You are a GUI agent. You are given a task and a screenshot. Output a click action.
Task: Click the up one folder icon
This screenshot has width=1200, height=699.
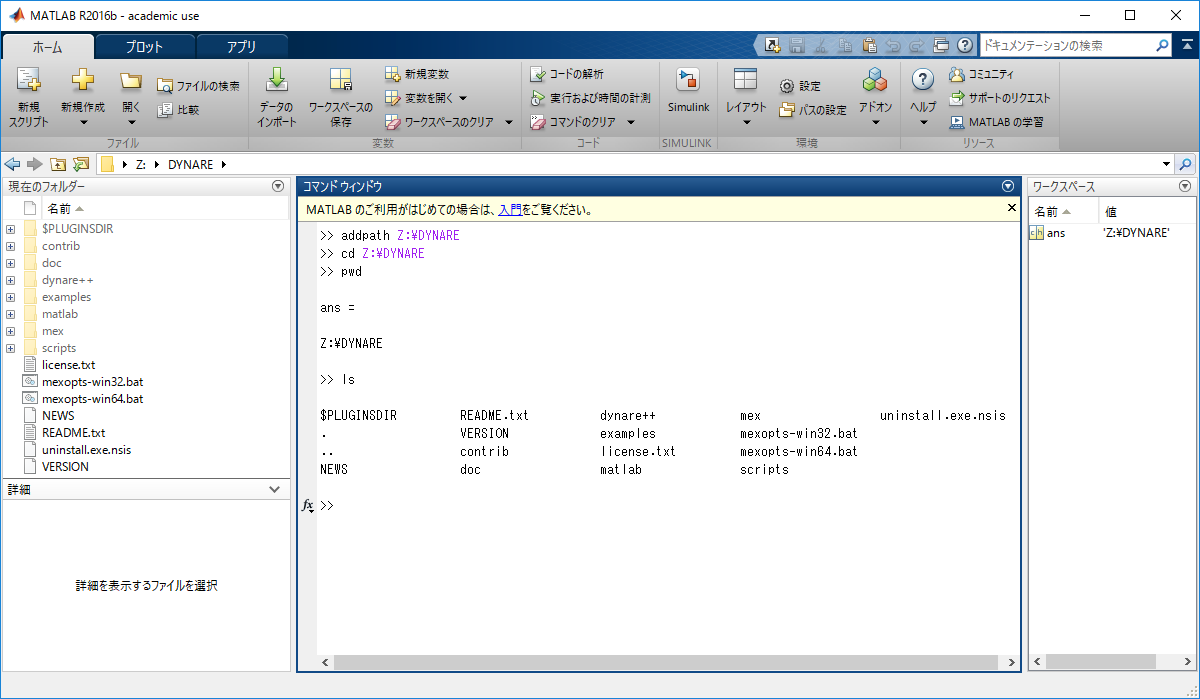[58, 164]
